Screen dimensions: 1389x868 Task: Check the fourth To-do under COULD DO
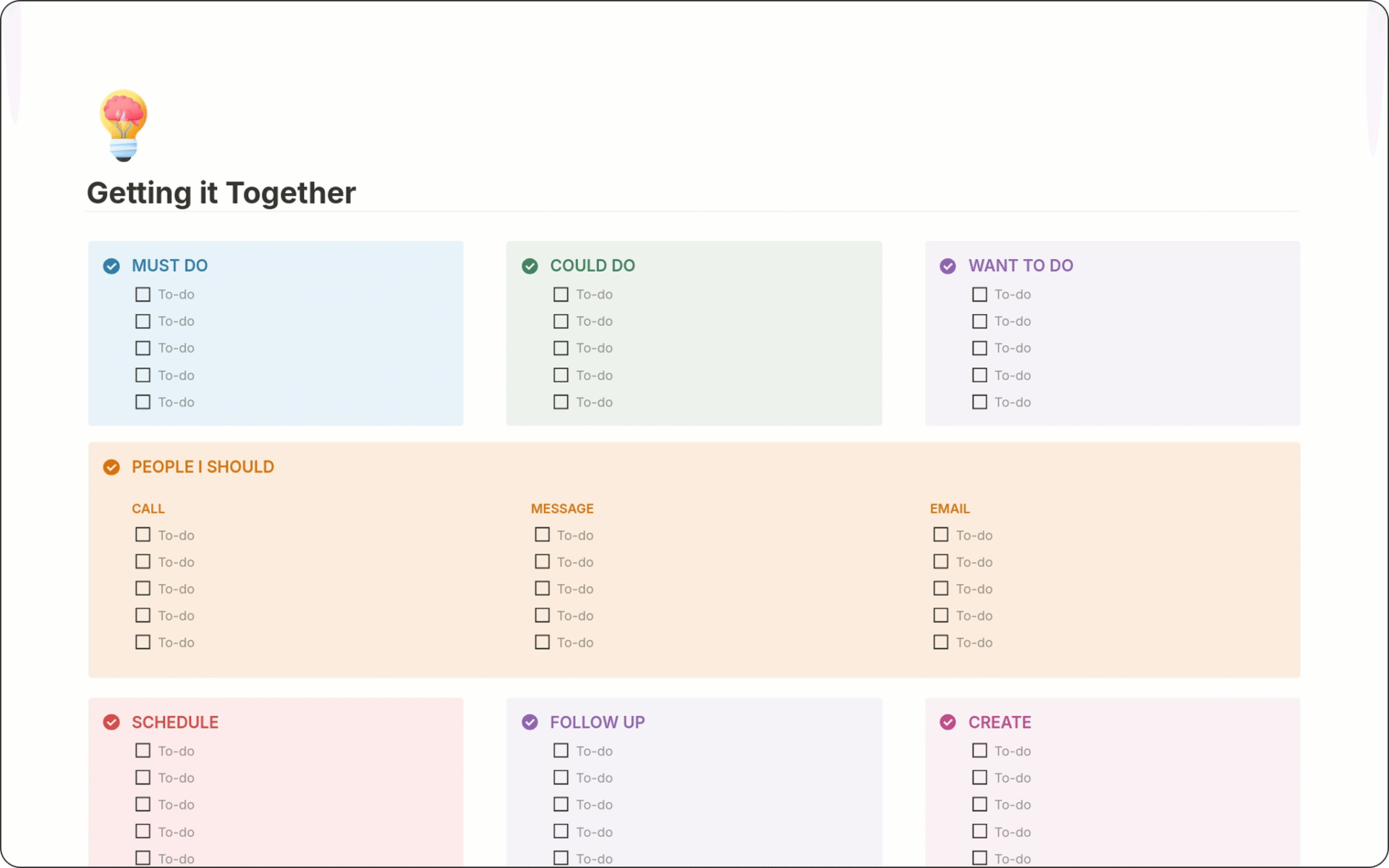pyautogui.click(x=561, y=375)
